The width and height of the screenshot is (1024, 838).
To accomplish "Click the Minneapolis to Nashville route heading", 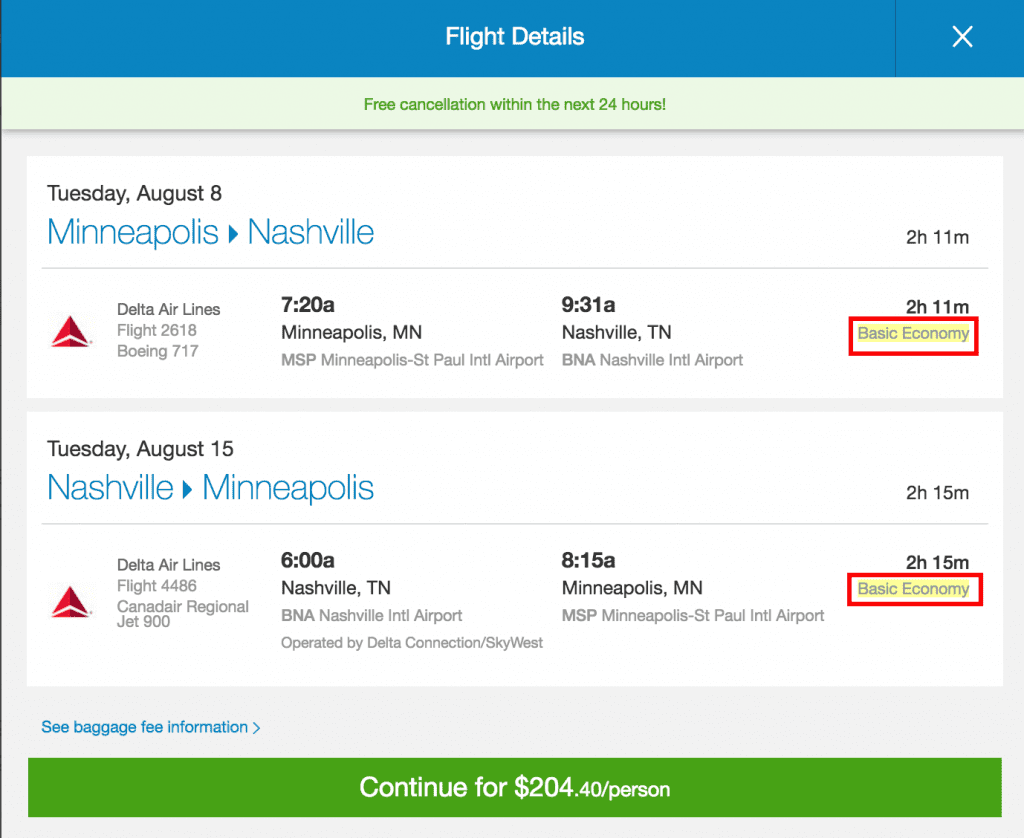I will (210, 233).
